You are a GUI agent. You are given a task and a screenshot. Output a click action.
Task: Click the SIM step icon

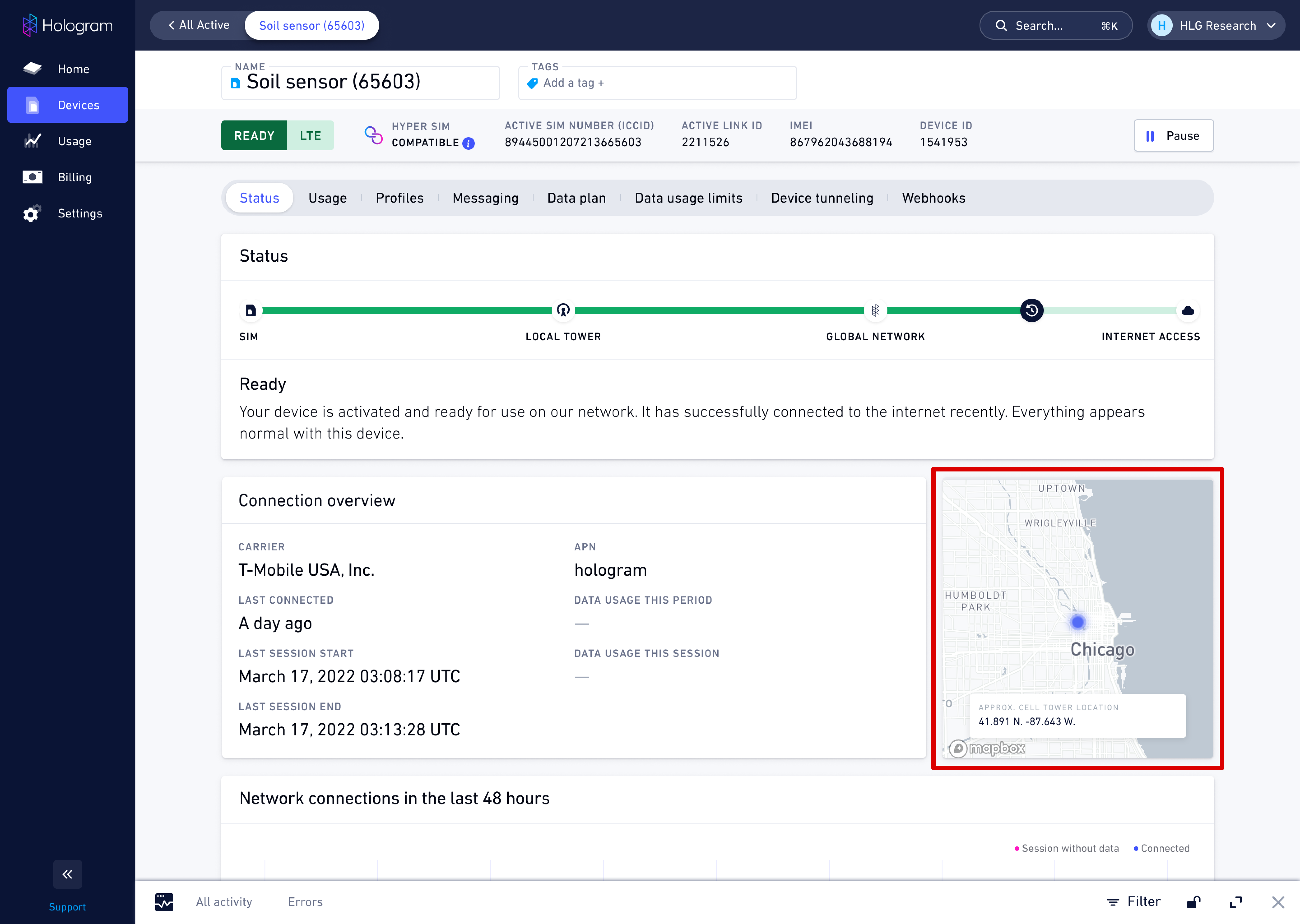click(x=251, y=311)
